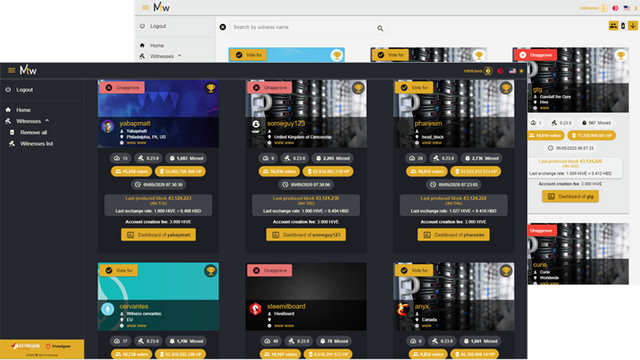Unapprove witness someguy123
Screen dimensions: 640x360
(x=270, y=87)
